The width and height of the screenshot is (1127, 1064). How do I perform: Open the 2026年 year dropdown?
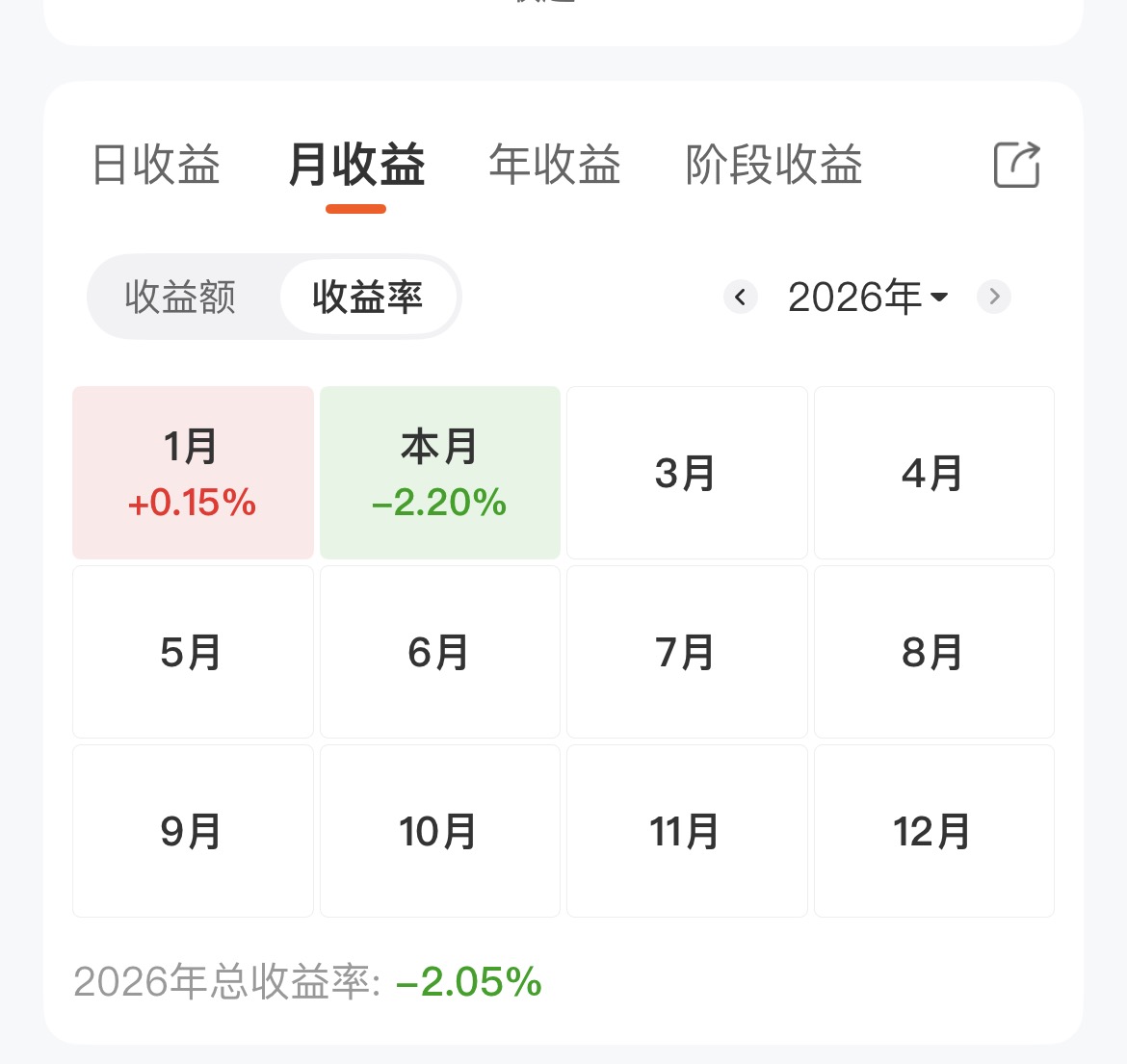pos(867,297)
